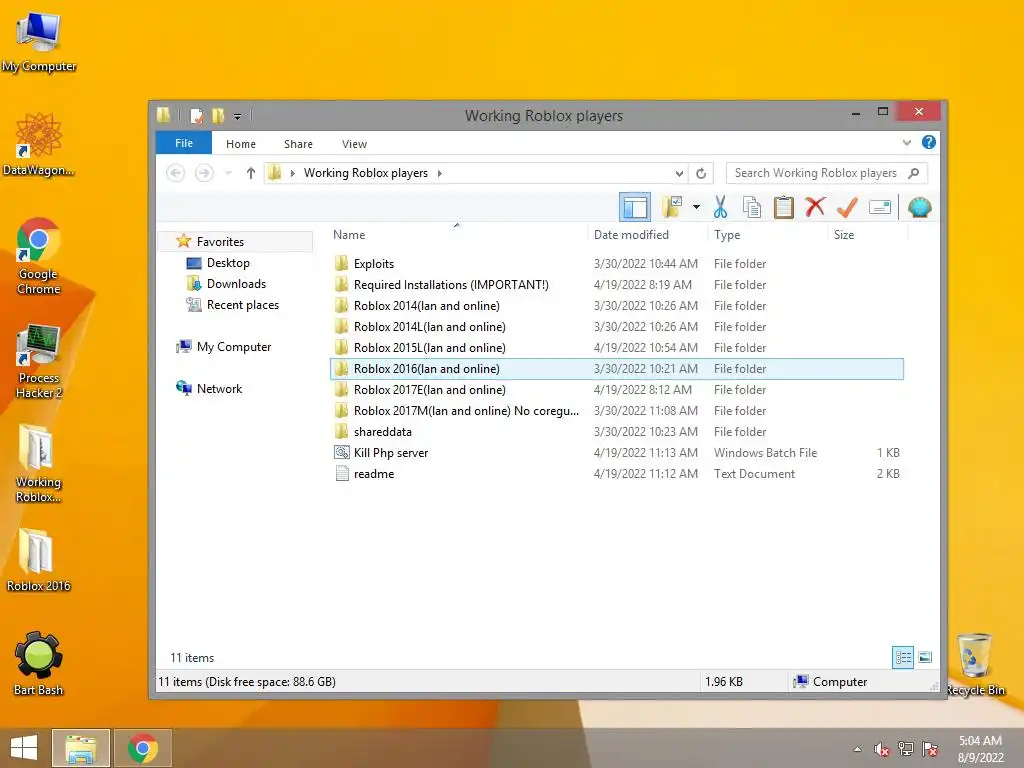1024x768 pixels.
Task: Expand the breadcrumb root arrow before folder name
Action: 293,173
